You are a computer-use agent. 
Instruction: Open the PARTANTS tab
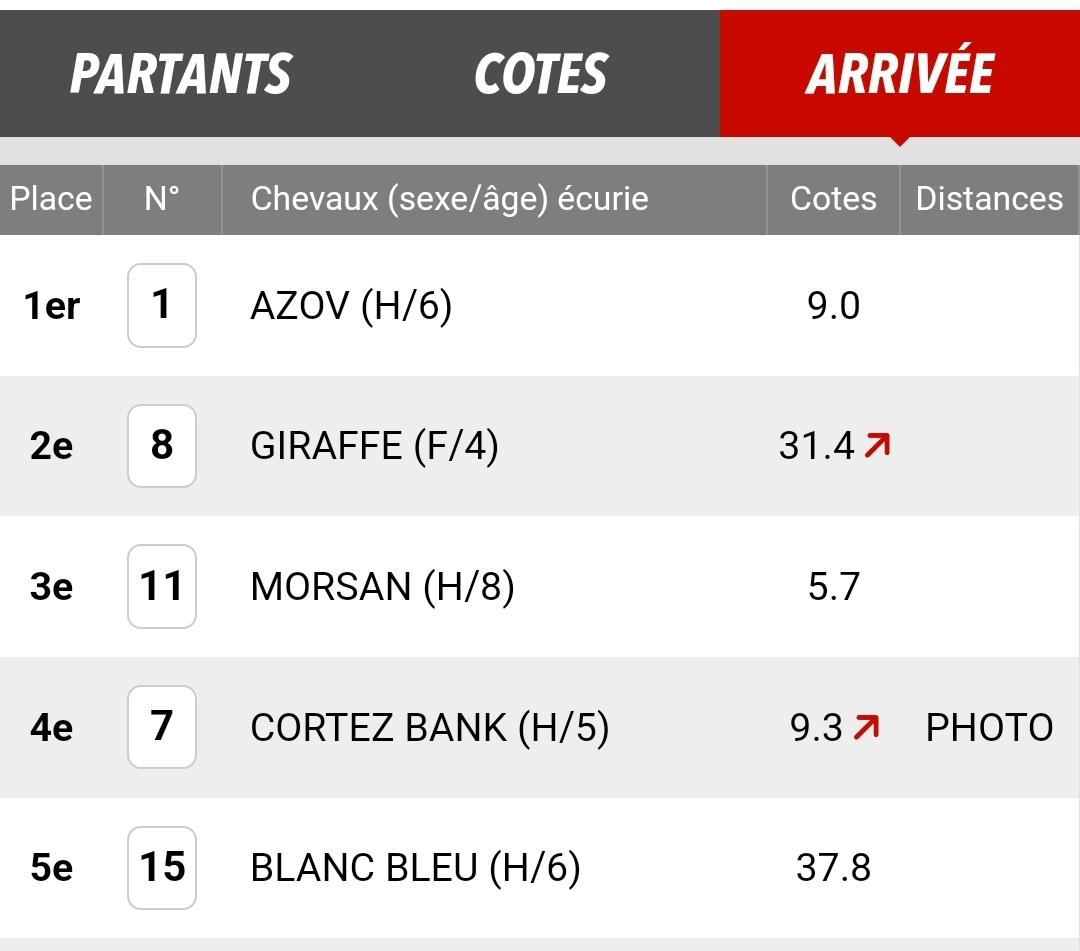pos(180,74)
